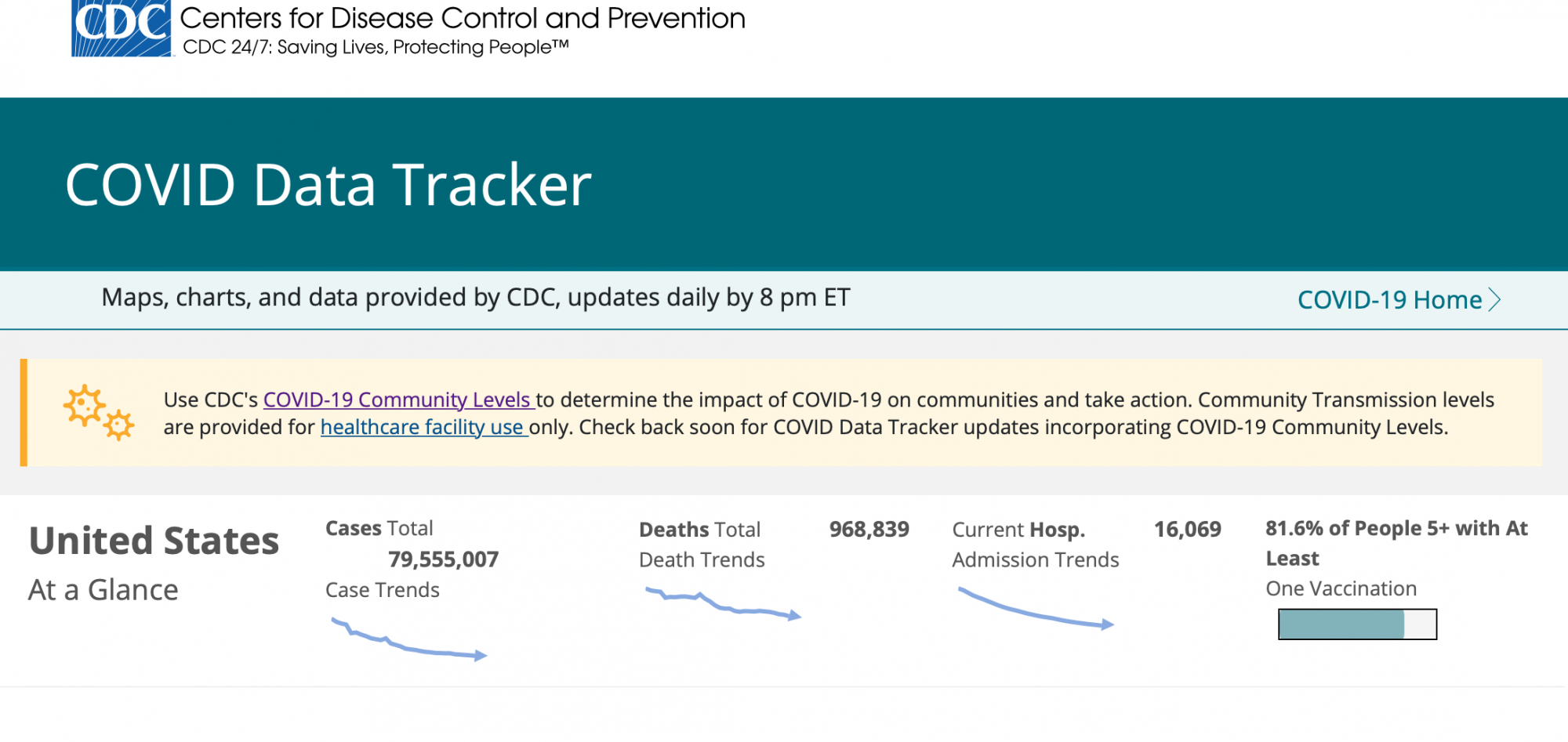The width and height of the screenshot is (1568, 742).
Task: Click the Current Hosp. label
Action: pyautogui.click(x=1018, y=530)
